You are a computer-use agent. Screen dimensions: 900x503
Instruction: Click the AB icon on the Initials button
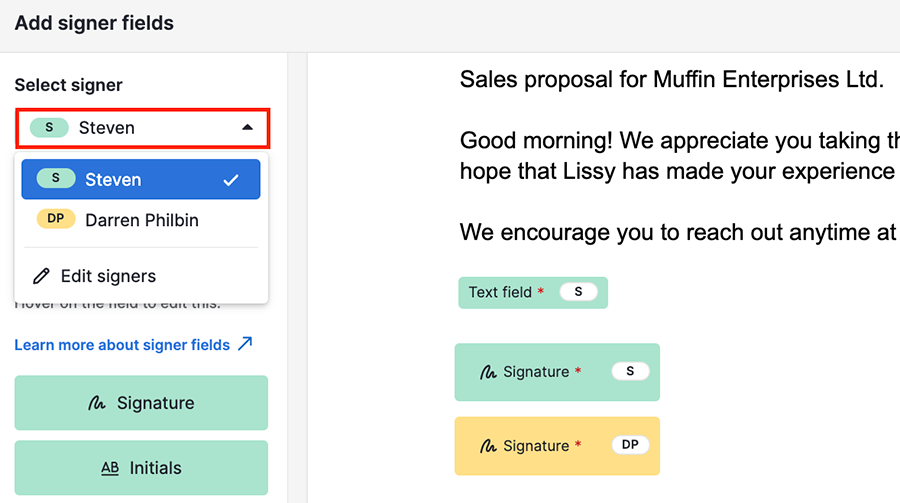[x=110, y=468]
